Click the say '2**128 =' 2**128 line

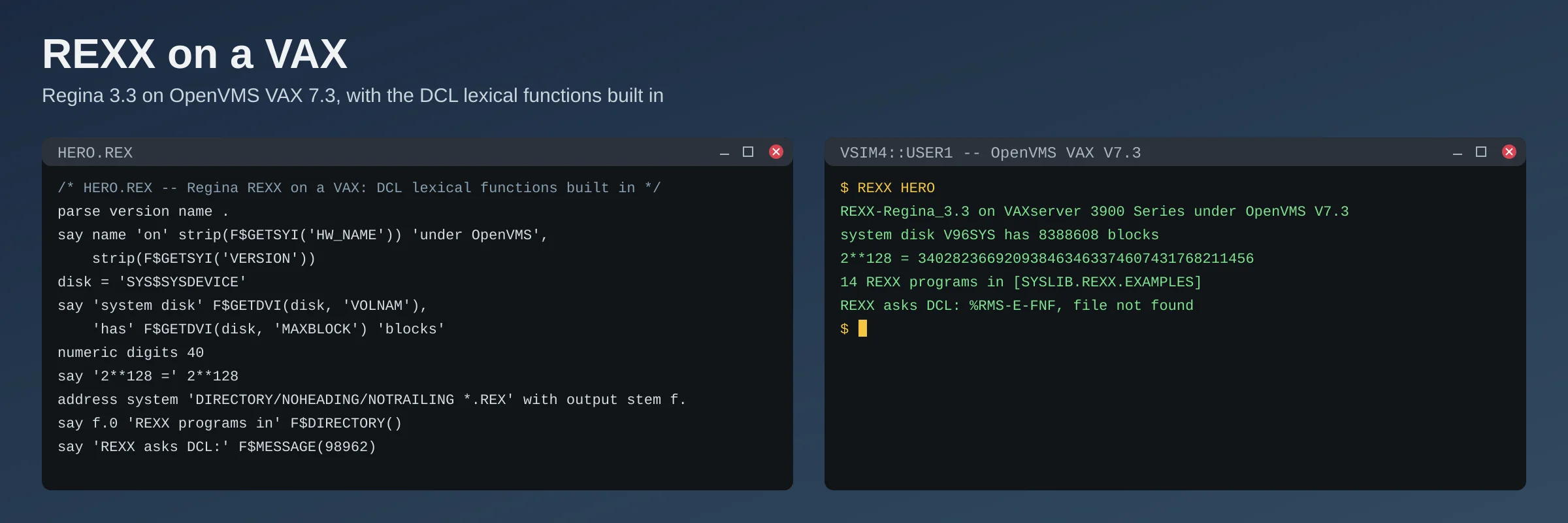148,376
